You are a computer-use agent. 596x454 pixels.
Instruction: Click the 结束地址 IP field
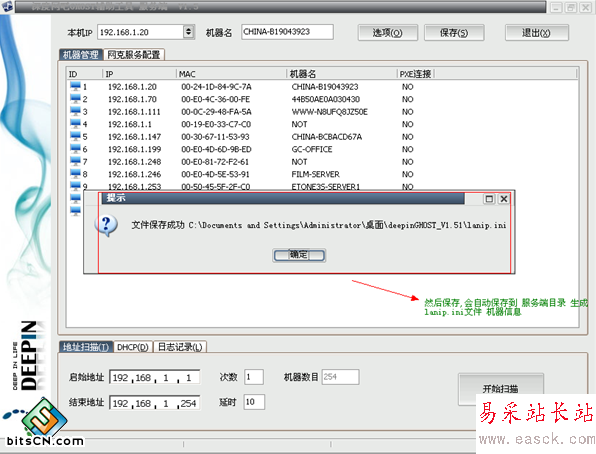[155, 403]
